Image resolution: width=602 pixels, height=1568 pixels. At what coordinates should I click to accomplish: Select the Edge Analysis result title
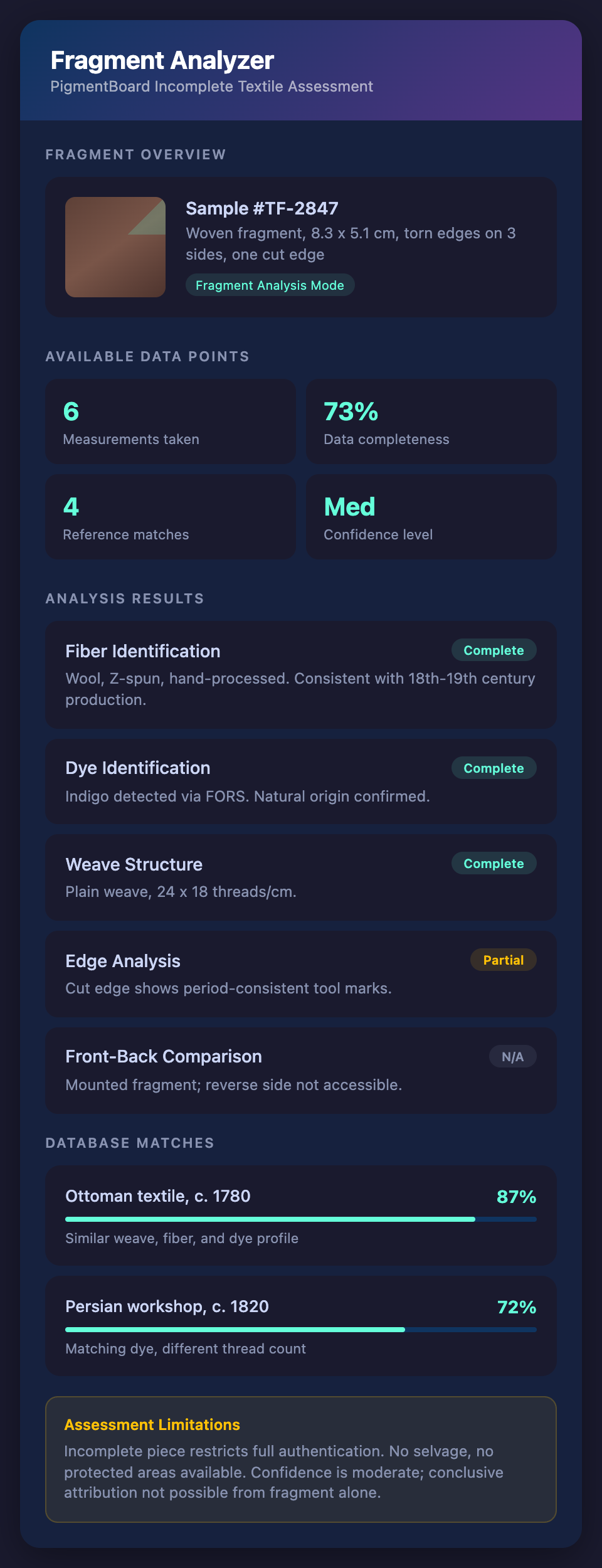click(x=123, y=961)
